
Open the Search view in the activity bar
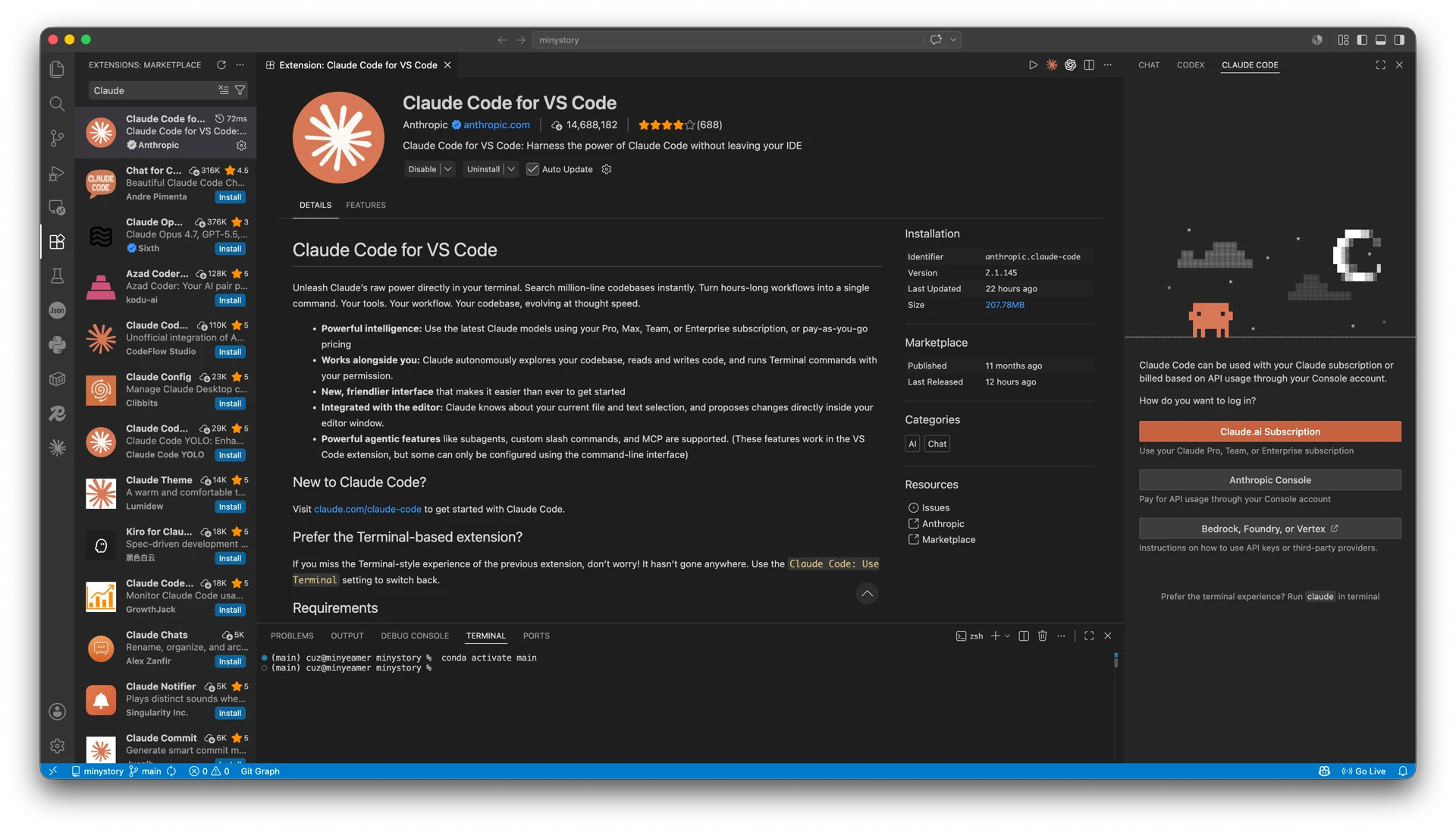57,103
